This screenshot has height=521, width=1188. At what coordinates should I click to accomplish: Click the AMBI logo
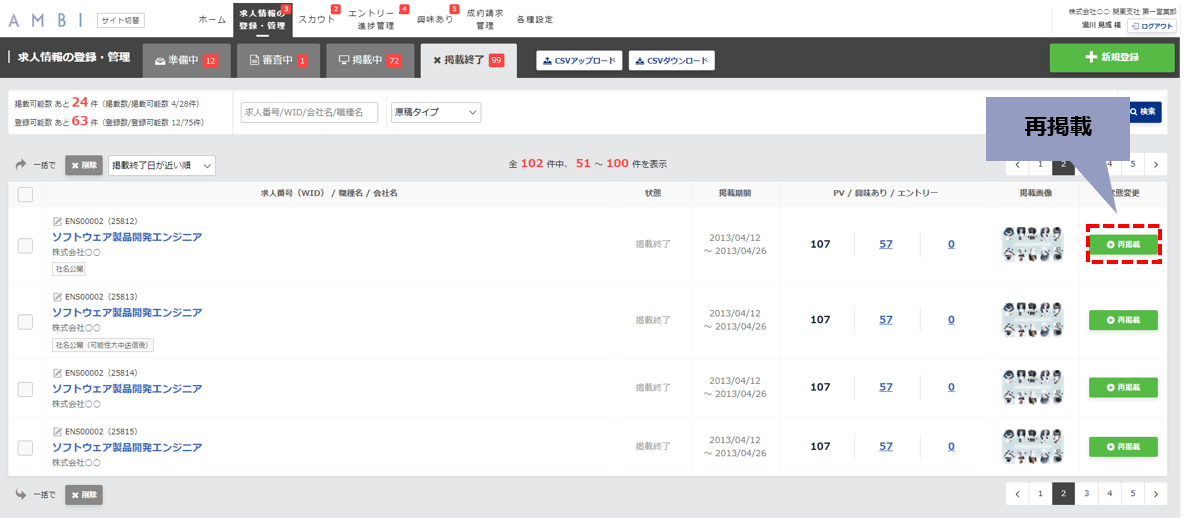tap(45, 20)
